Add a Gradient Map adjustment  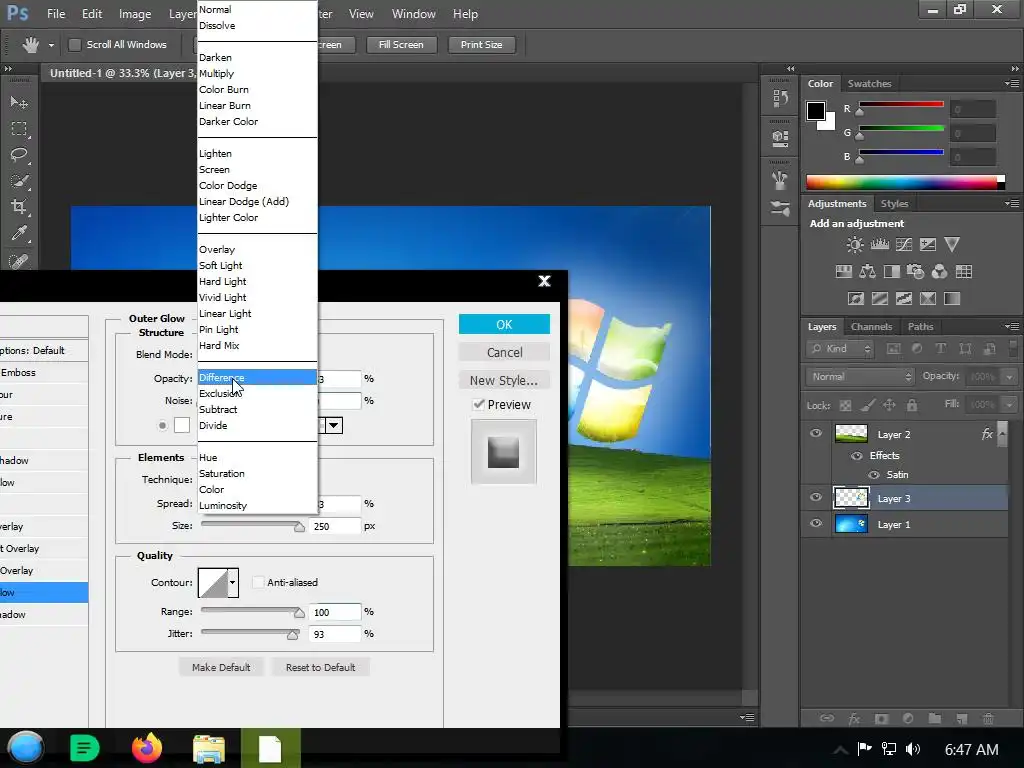952,299
